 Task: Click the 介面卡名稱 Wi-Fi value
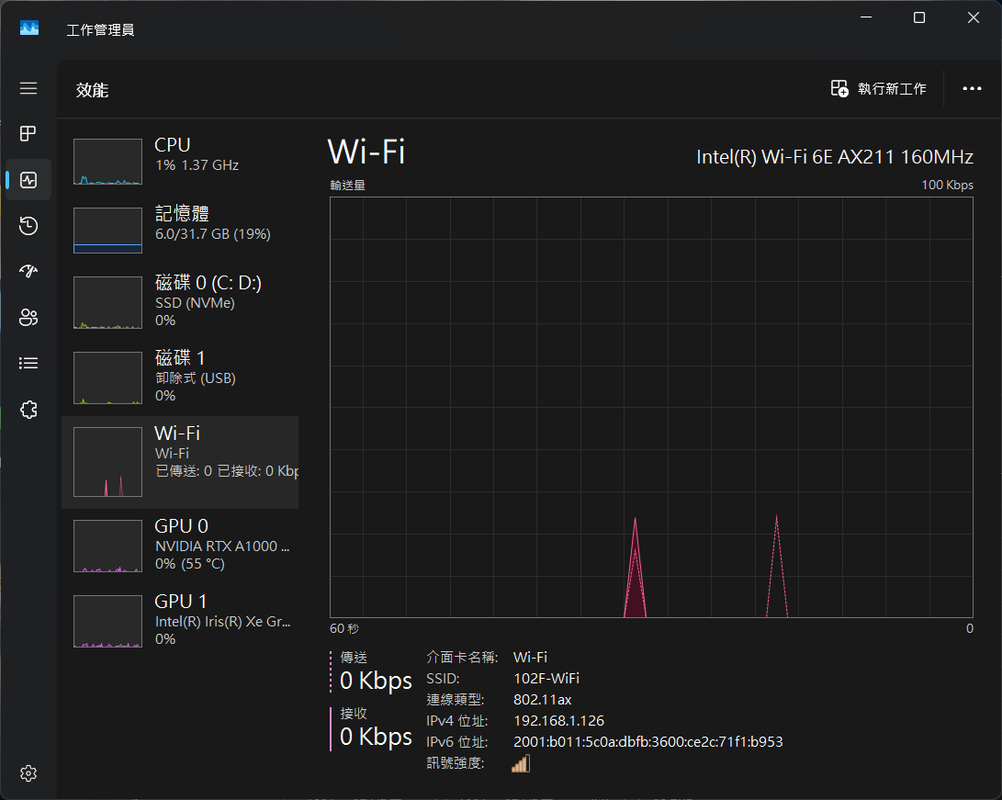(530, 658)
